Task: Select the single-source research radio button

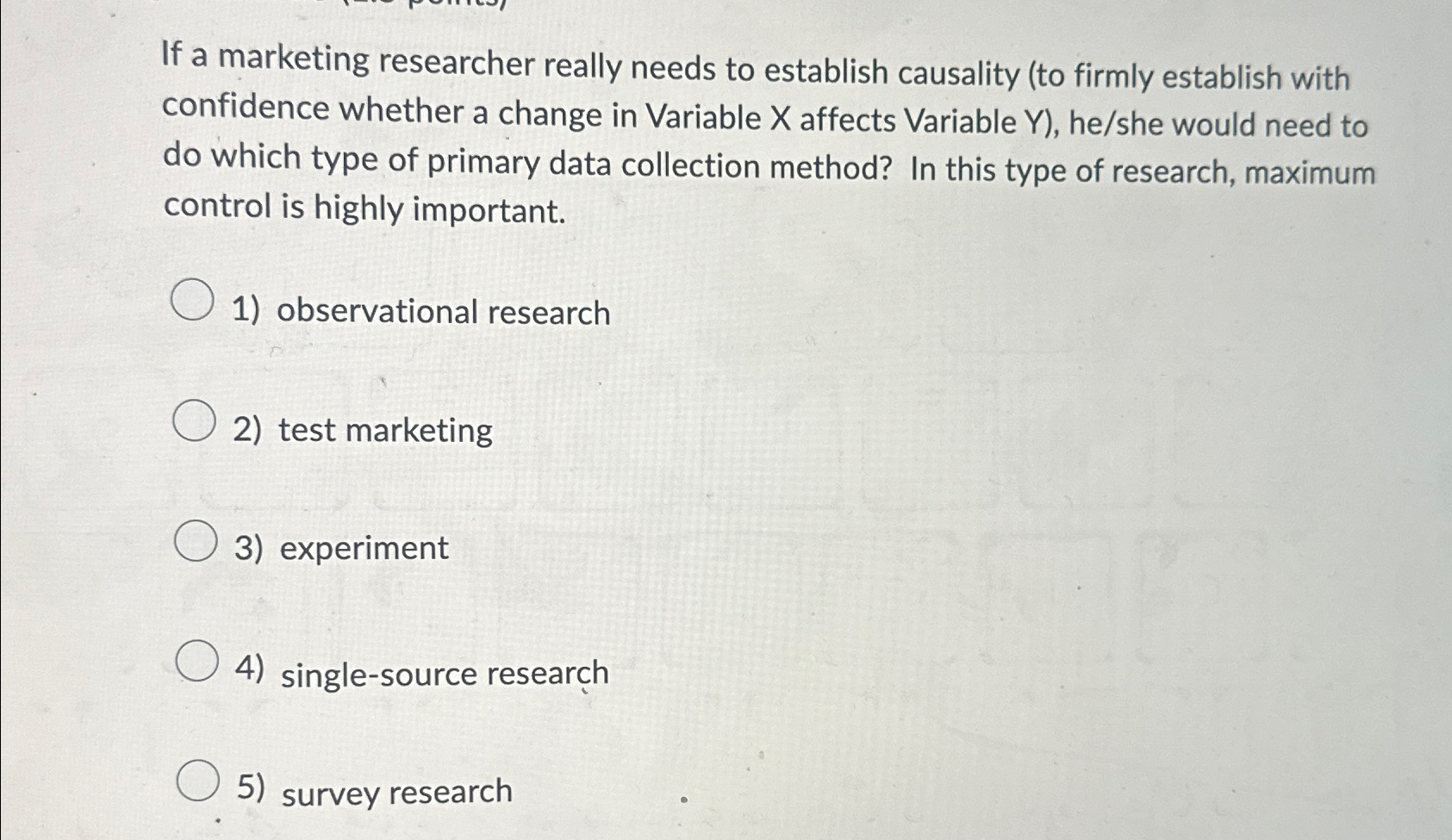Action: [x=197, y=662]
